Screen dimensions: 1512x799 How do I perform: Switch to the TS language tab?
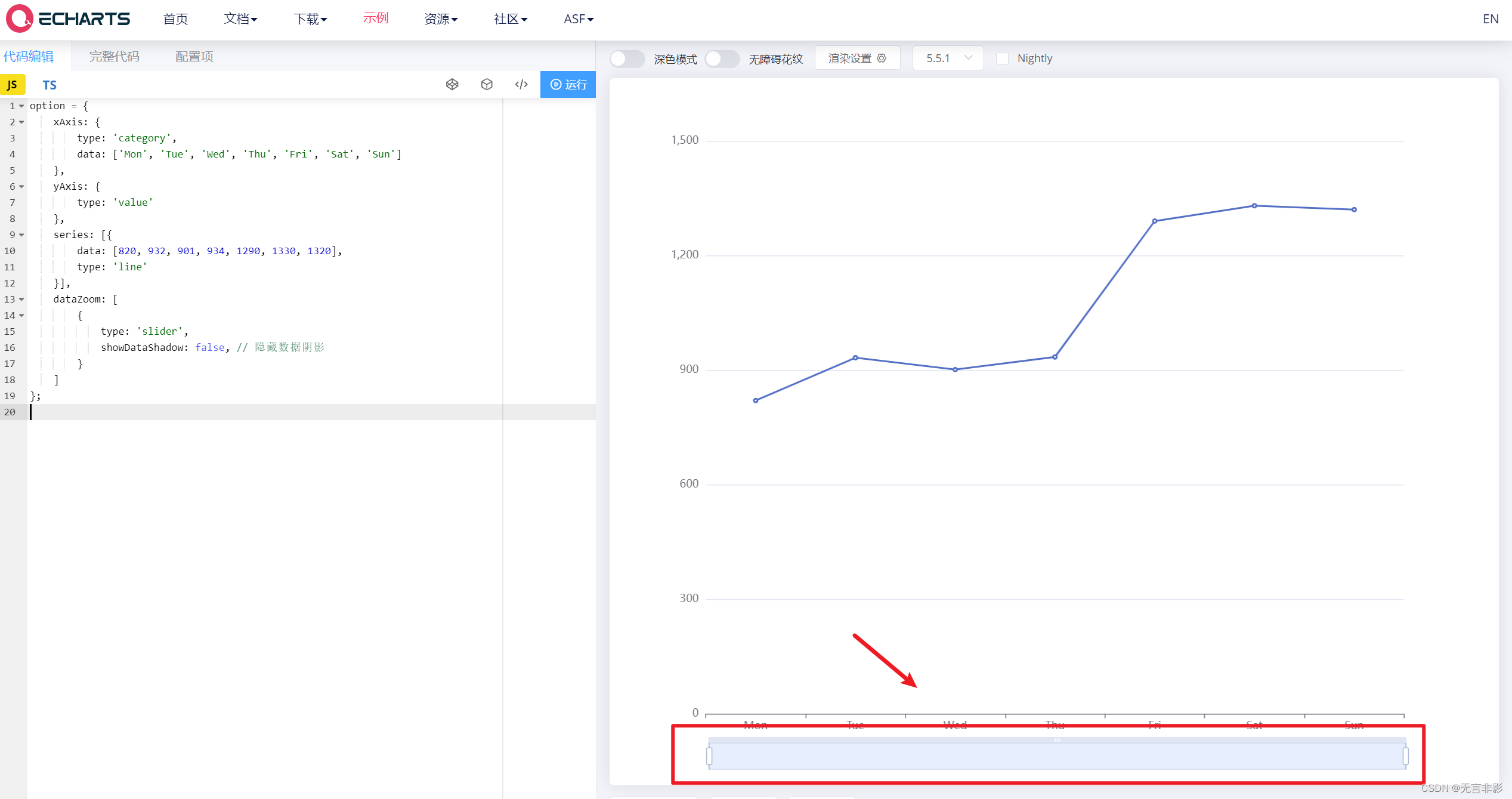pos(50,85)
